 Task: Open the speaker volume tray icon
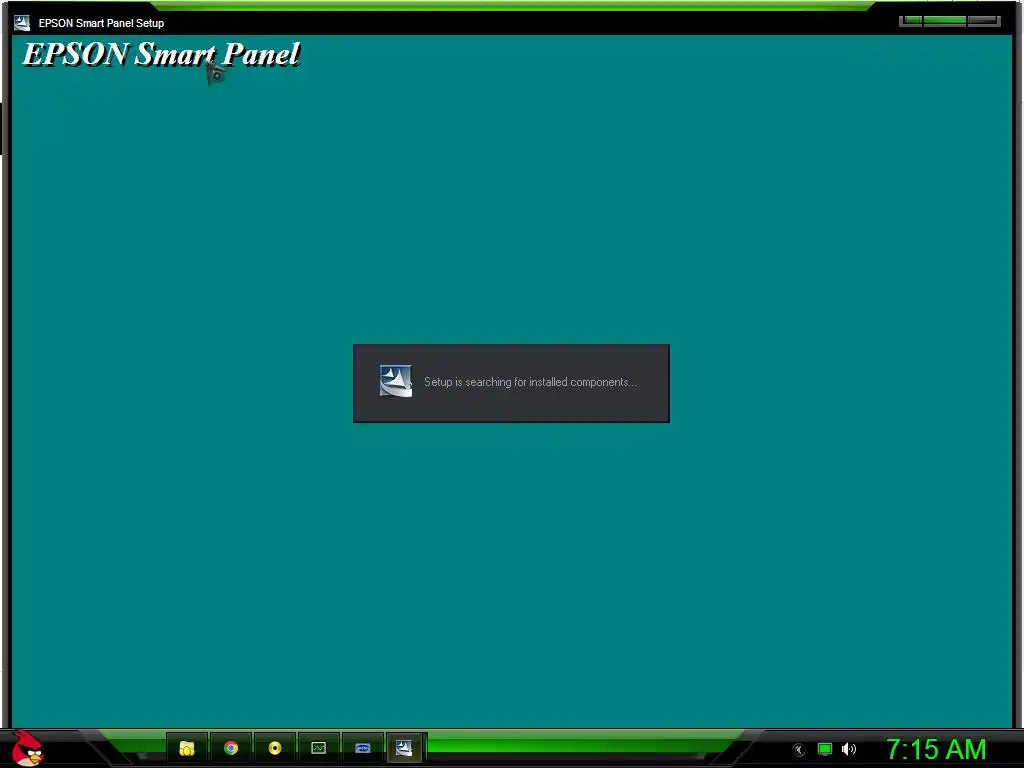848,749
